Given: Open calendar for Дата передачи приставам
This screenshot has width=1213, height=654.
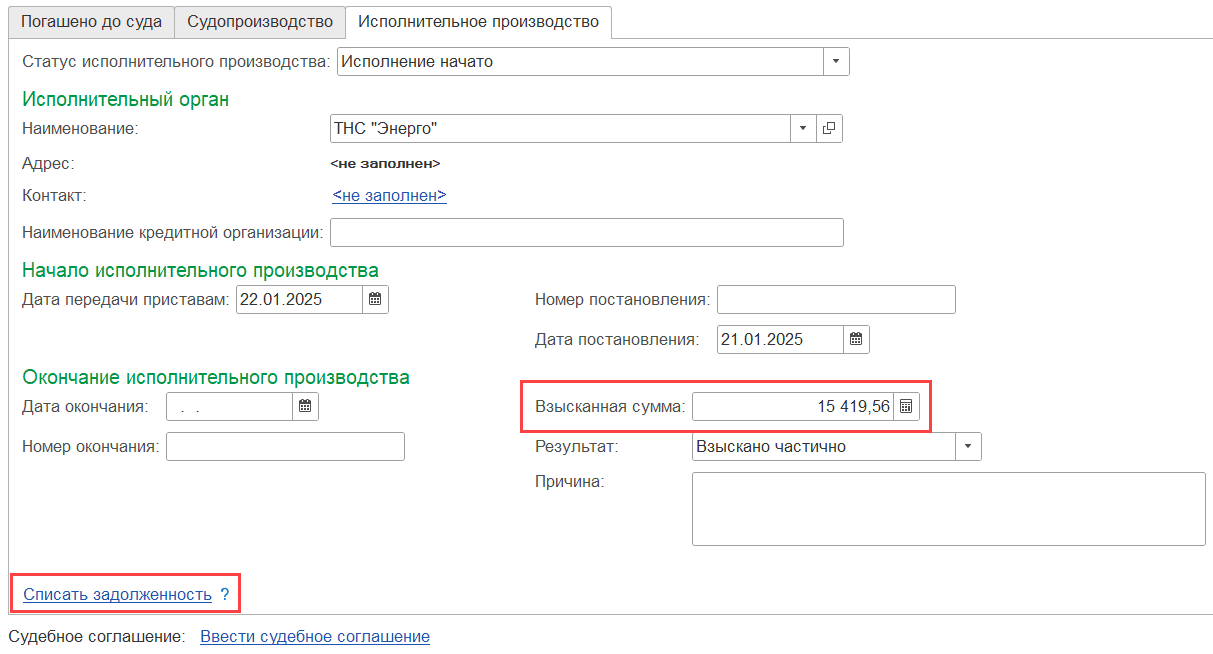Looking at the screenshot, I should 375,299.
